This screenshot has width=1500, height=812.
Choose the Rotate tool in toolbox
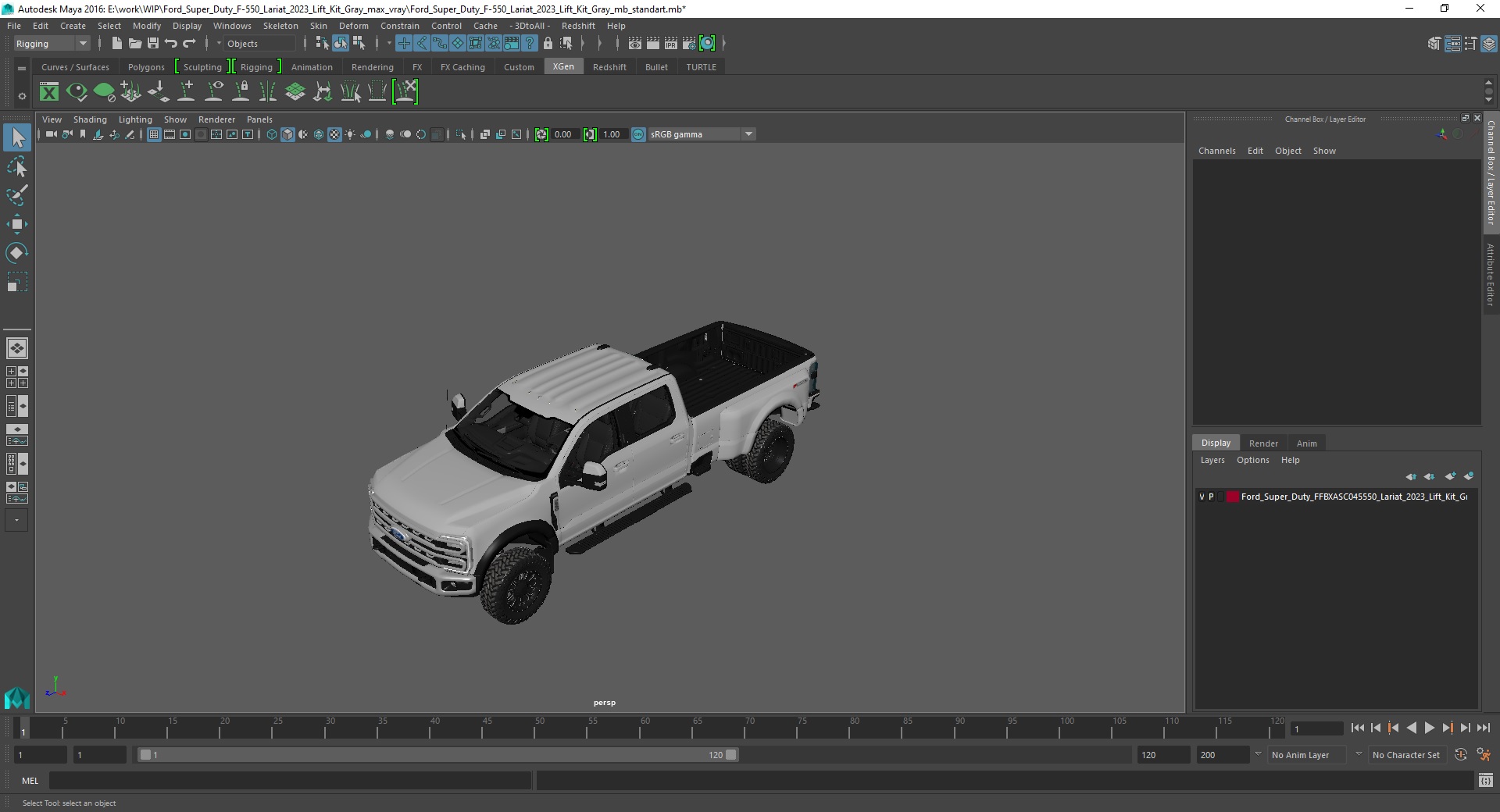coord(17,253)
